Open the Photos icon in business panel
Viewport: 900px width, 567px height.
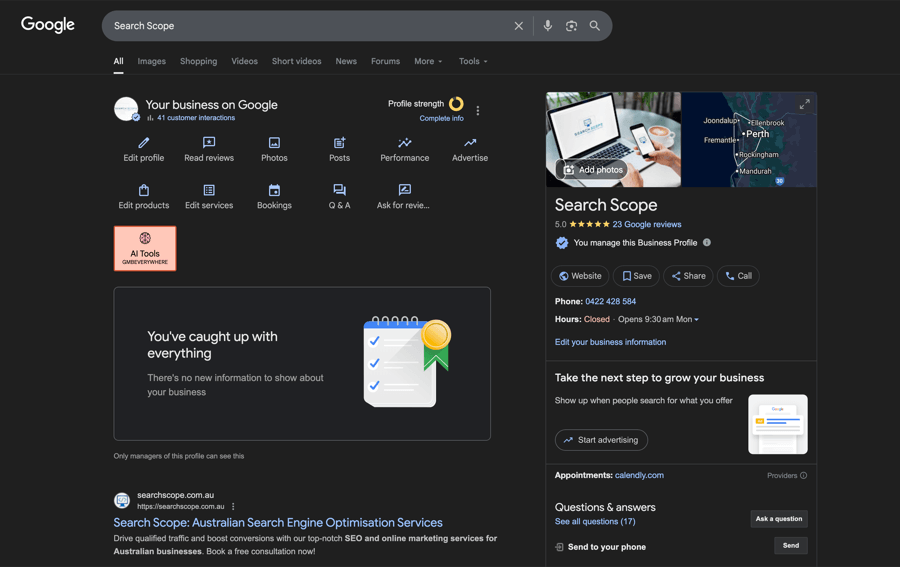[x=274, y=142]
